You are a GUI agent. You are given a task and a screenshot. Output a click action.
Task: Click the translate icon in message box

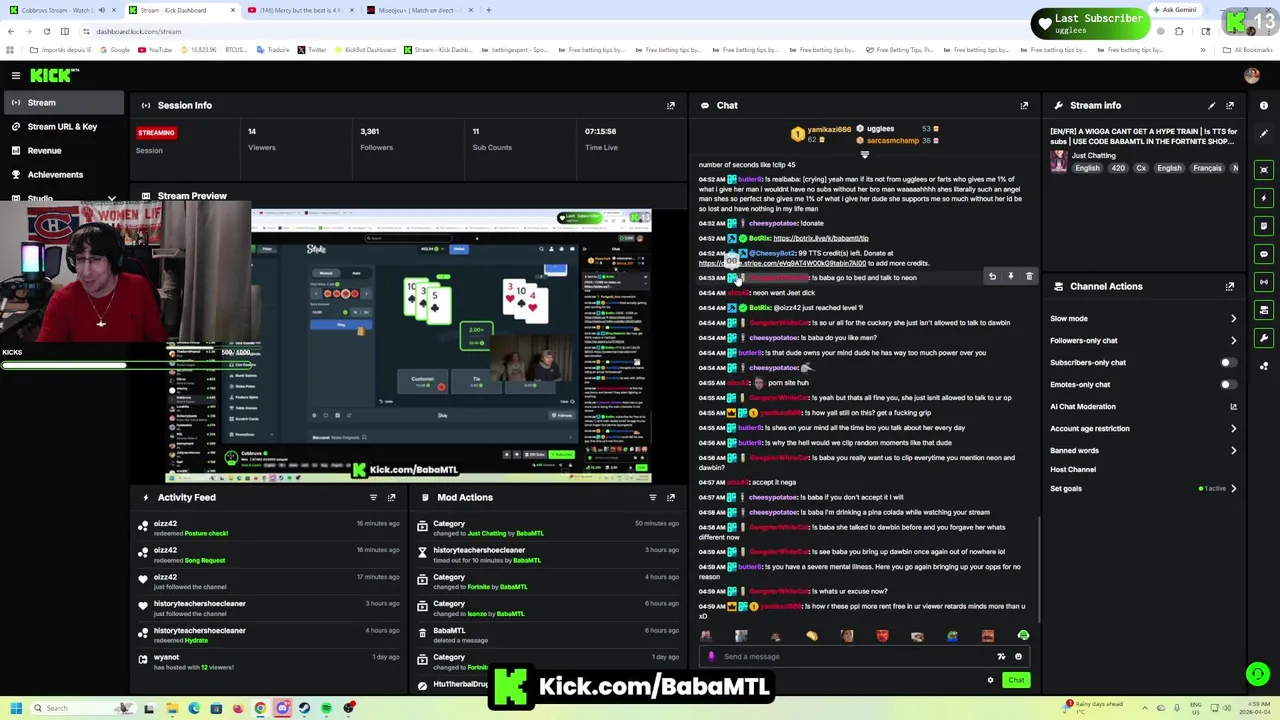[x=1001, y=657]
